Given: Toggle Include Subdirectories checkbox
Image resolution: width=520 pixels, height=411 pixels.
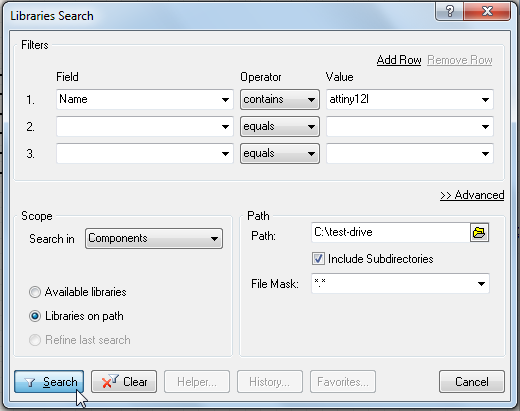Looking at the screenshot, I should 318,259.
